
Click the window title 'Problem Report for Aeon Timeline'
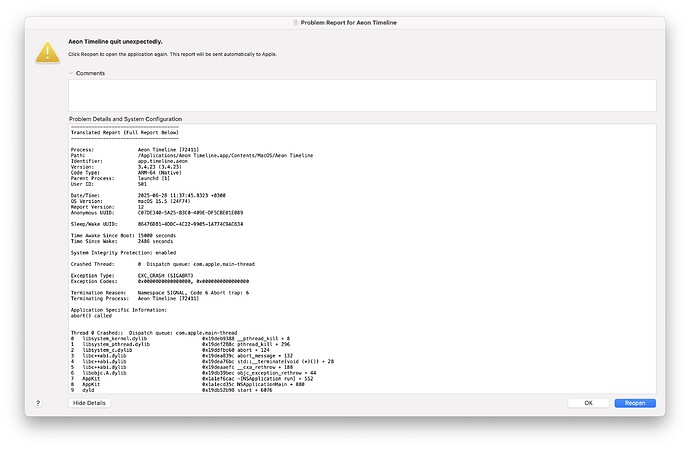click(349, 22)
